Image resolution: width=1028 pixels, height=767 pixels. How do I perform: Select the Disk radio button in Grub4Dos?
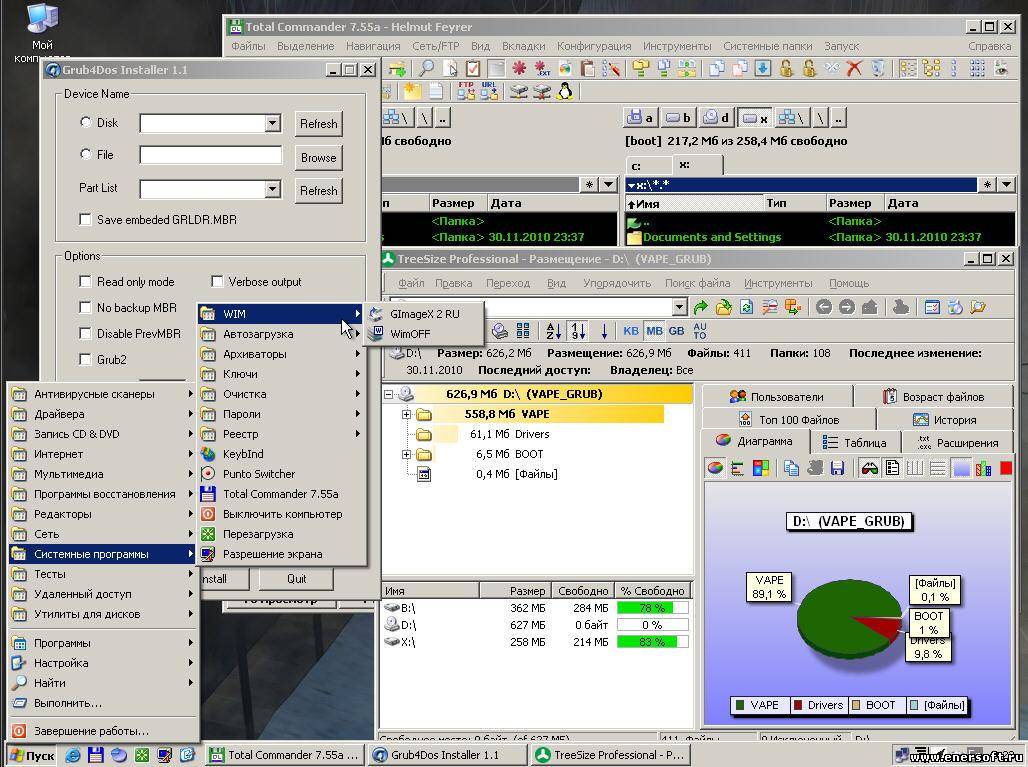pos(85,122)
